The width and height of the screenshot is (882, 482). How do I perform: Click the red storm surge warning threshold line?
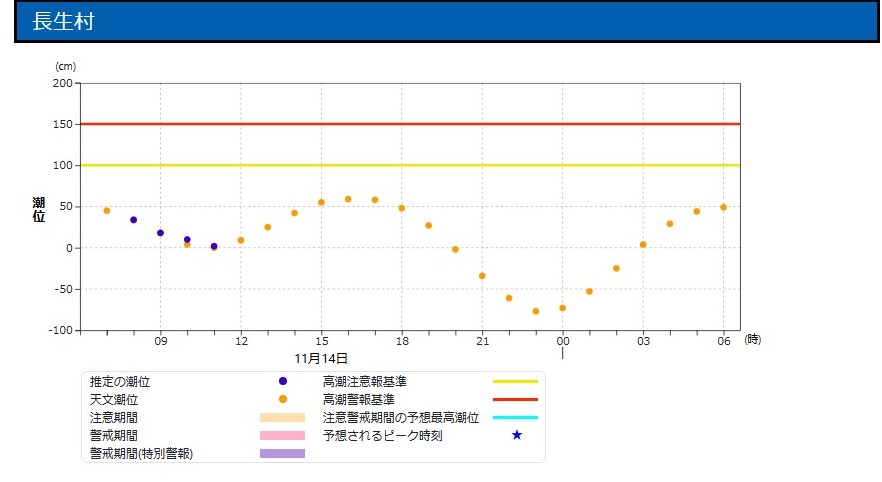pyautogui.click(x=410, y=124)
